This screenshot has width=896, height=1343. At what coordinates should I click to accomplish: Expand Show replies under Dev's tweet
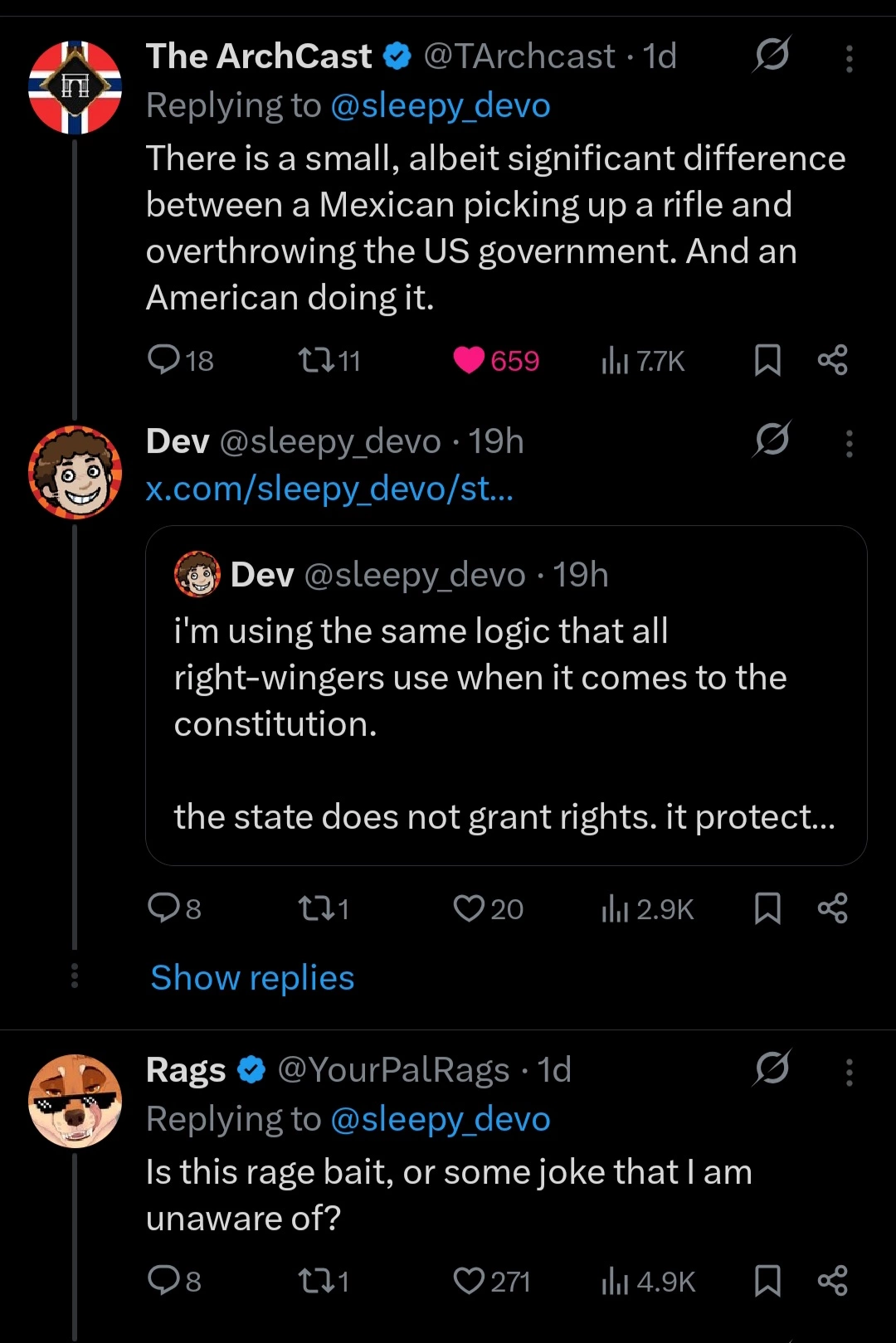coord(252,977)
